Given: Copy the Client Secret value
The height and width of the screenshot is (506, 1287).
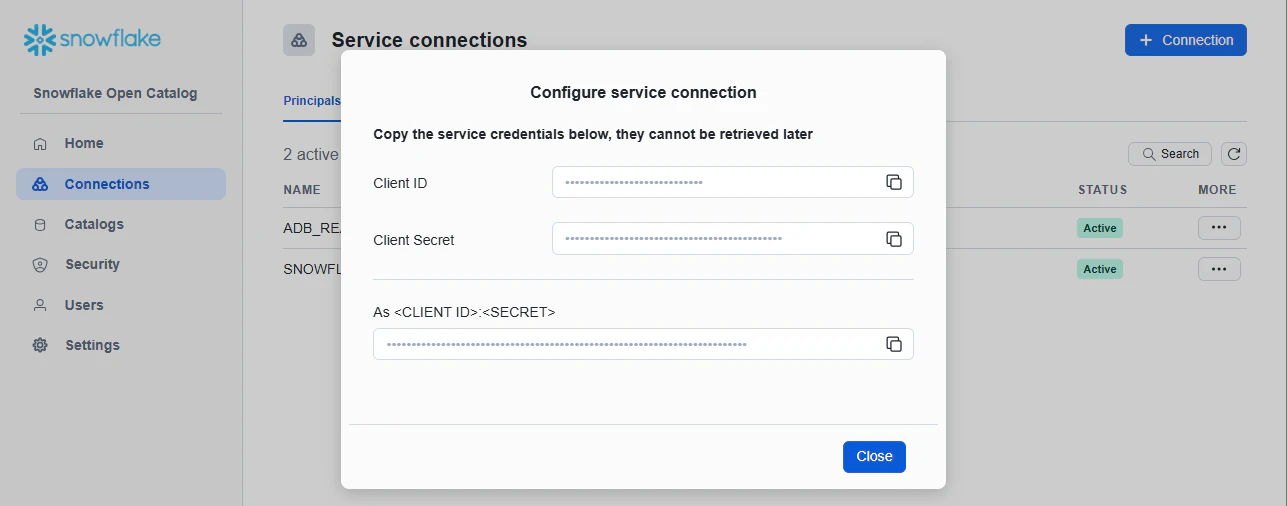Looking at the screenshot, I should [894, 239].
